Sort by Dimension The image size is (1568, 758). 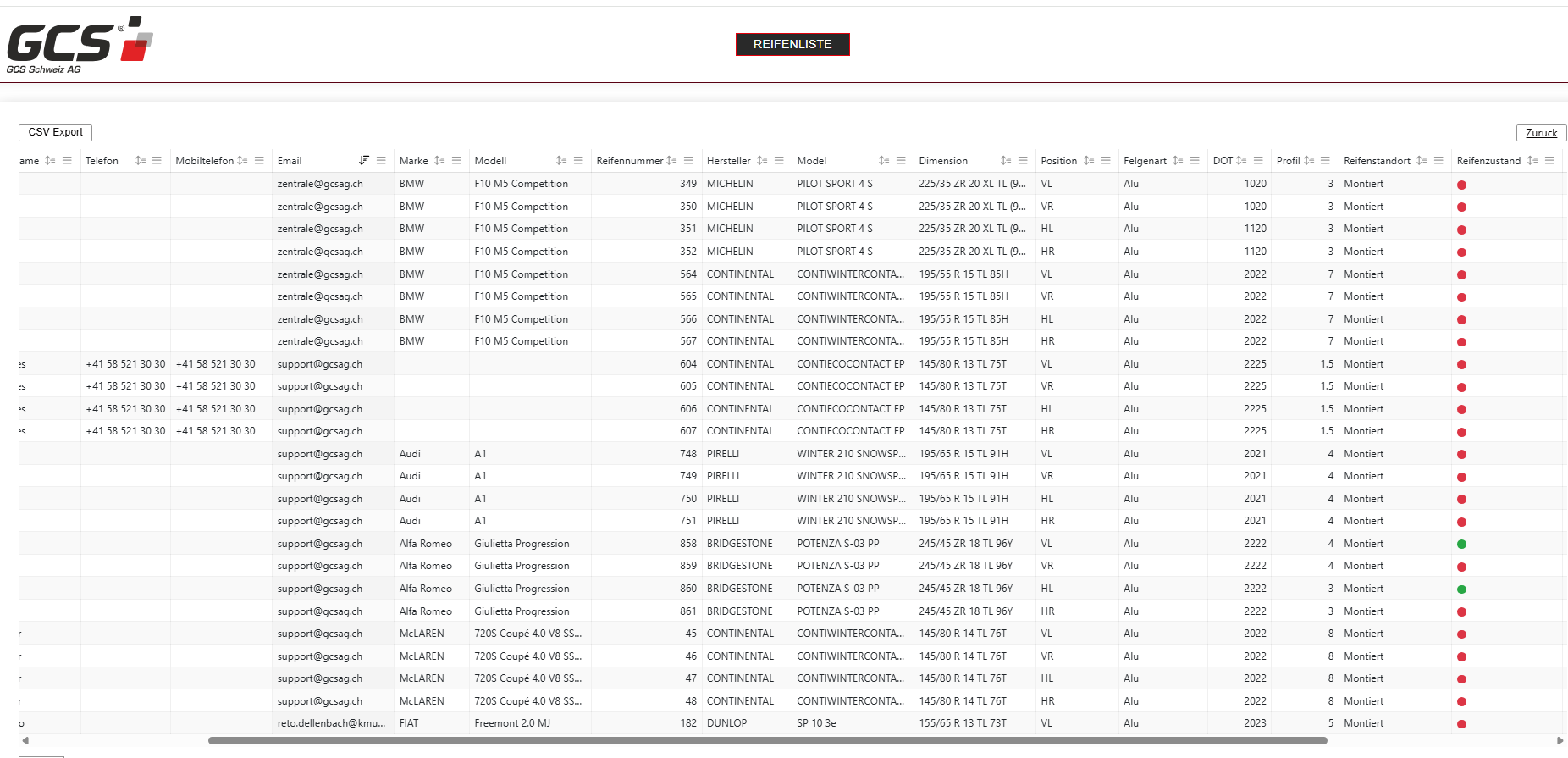1006,161
